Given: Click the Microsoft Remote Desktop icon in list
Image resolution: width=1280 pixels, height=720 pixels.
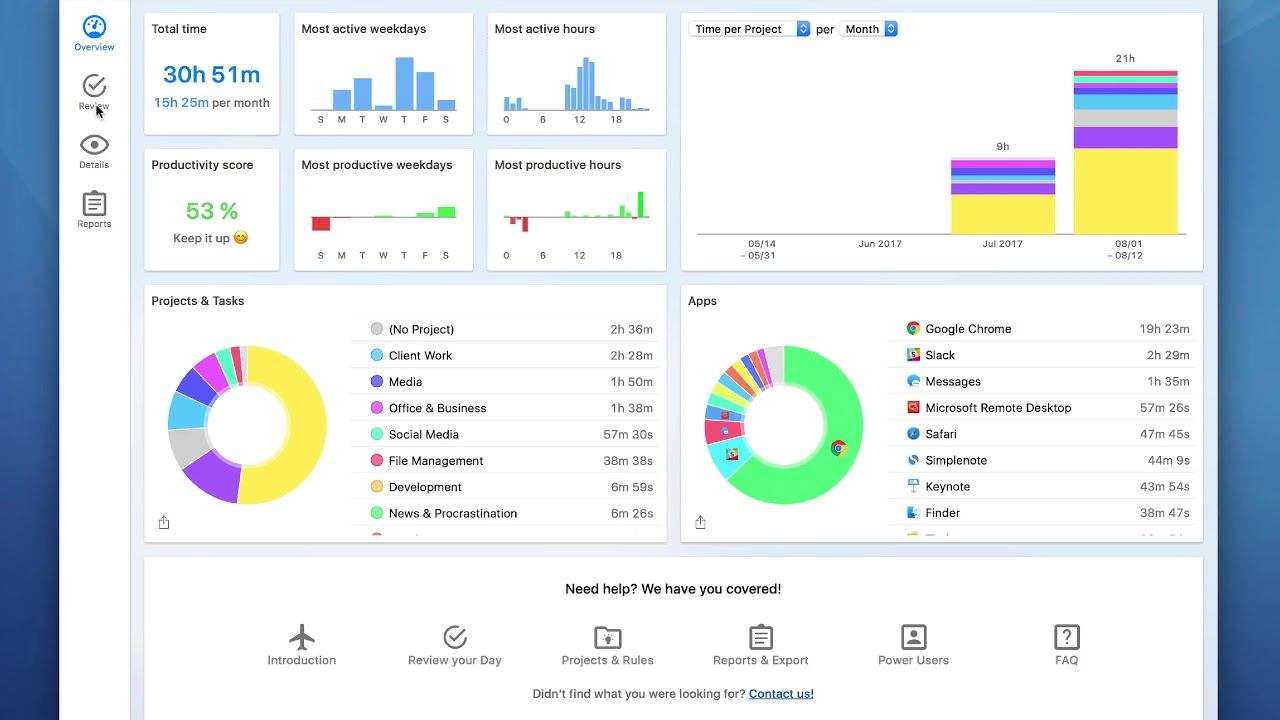Looking at the screenshot, I should coord(913,407).
